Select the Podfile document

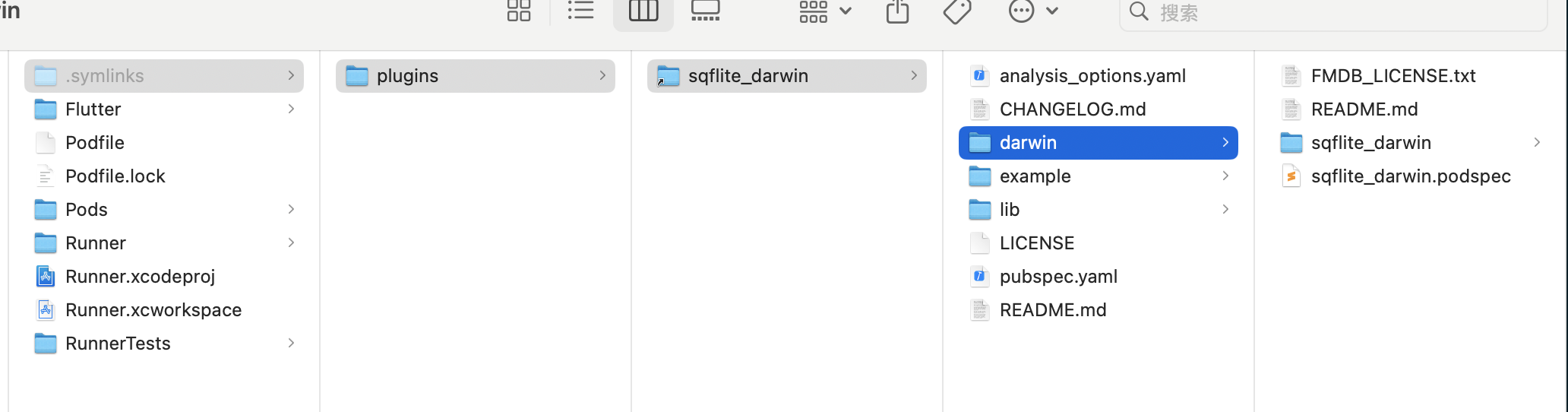click(x=164, y=143)
